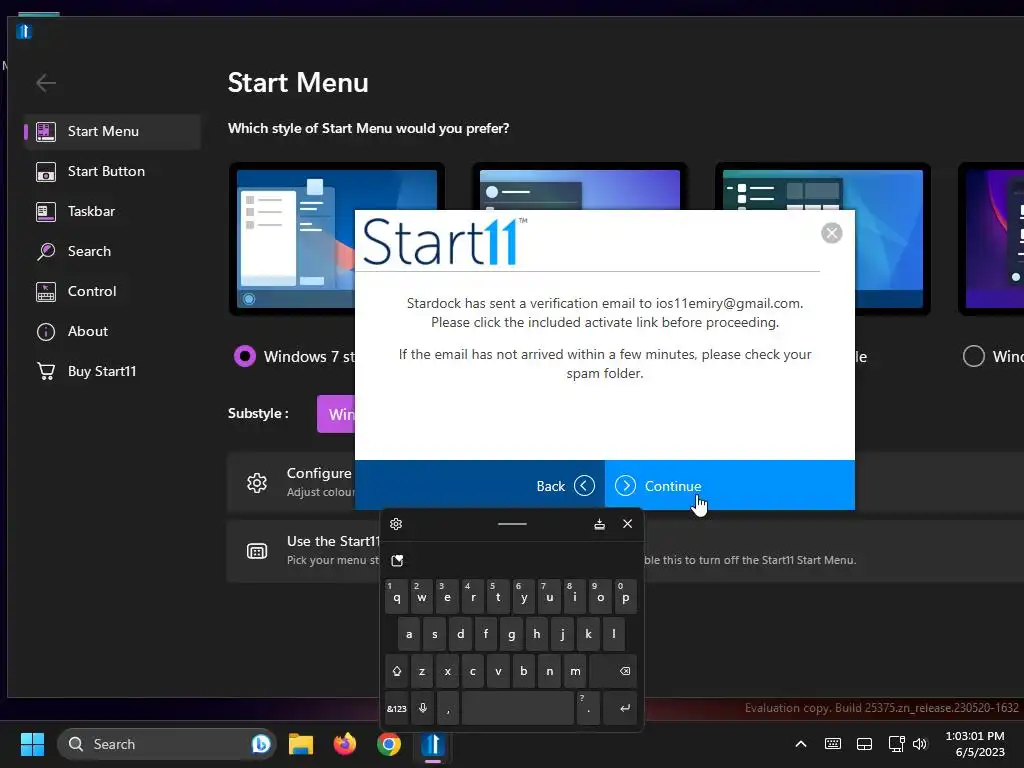Image resolution: width=1024 pixels, height=768 pixels.
Task: Select the radio button beside the cut-off "Winc" label
Action: (974, 356)
